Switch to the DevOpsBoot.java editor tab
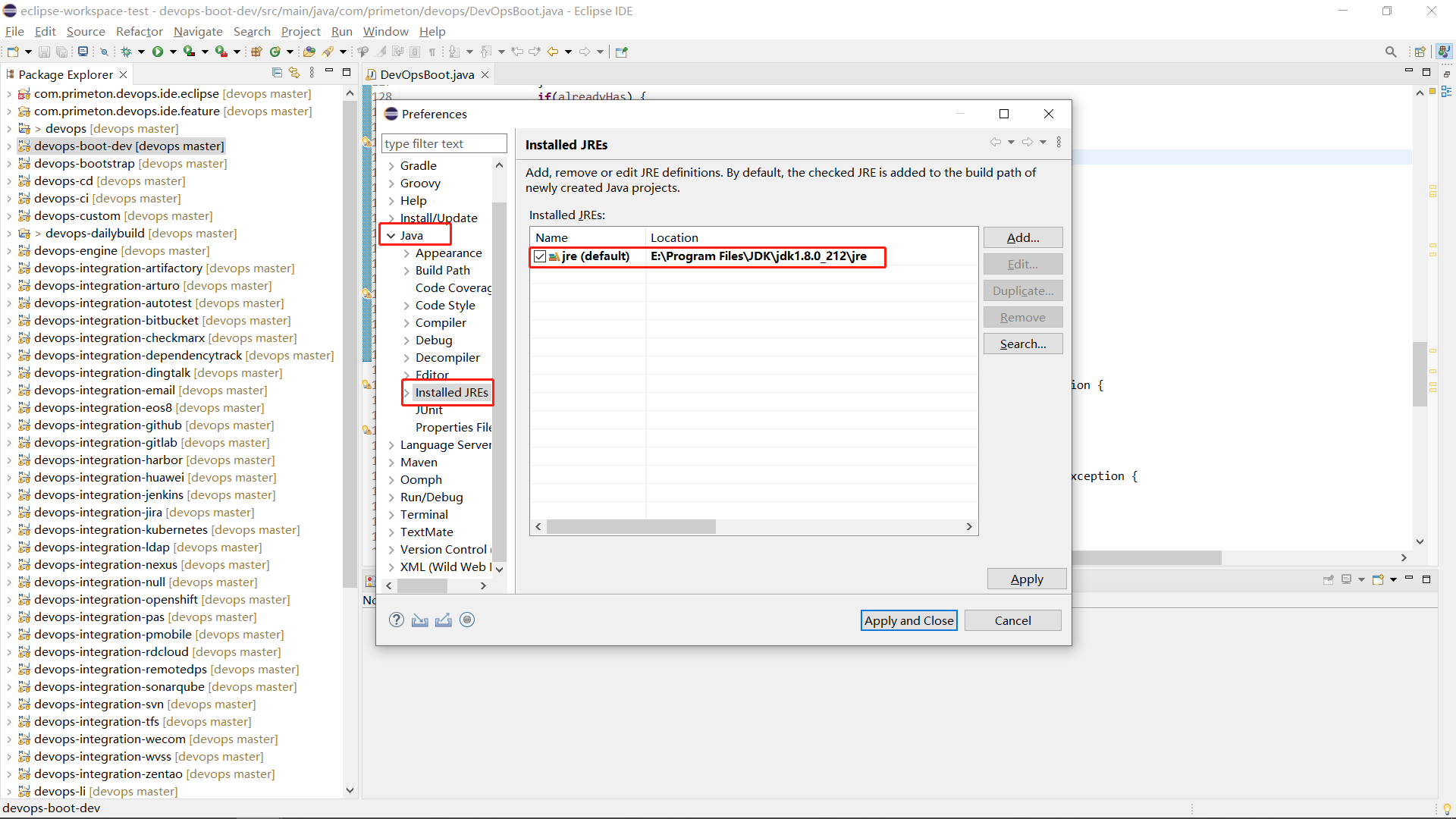Viewport: 1456px width, 819px height. tap(426, 74)
